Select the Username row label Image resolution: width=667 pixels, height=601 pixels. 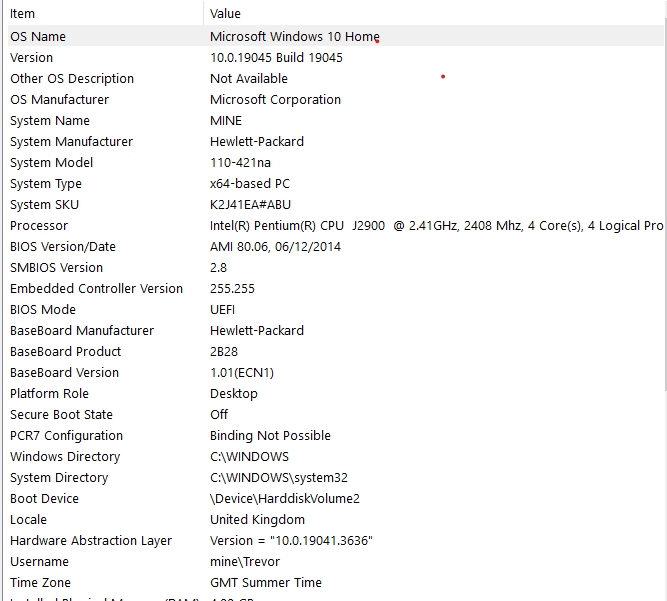pyautogui.click(x=40, y=561)
